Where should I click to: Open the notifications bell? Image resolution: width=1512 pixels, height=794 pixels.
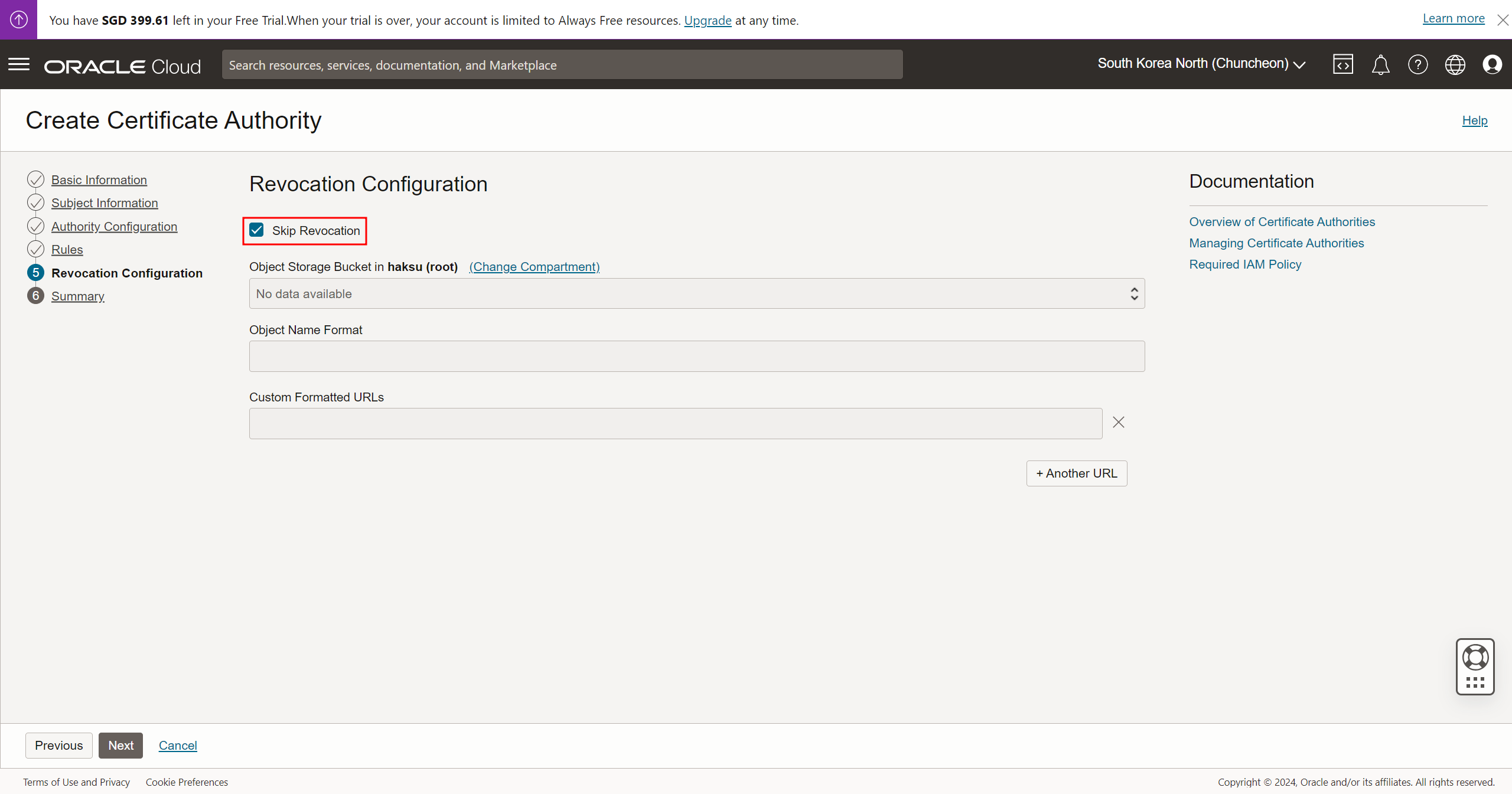1380,64
